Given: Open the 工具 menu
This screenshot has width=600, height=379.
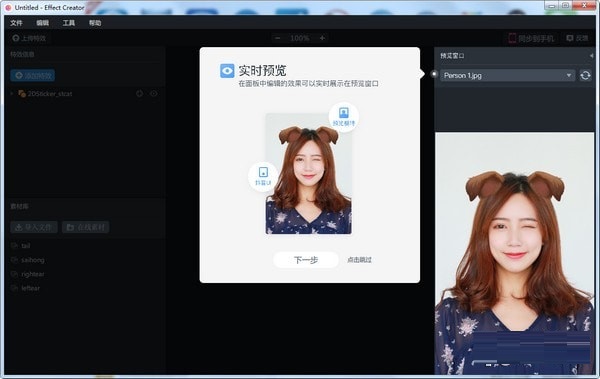Looking at the screenshot, I should tap(69, 23).
